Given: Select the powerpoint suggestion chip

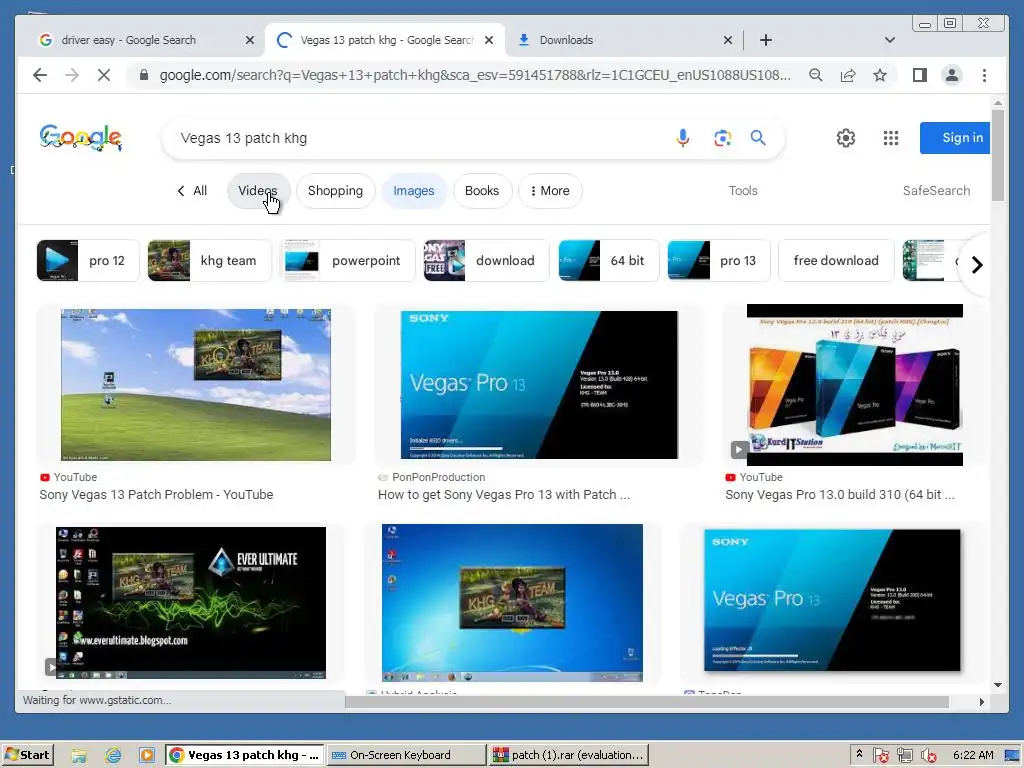Looking at the screenshot, I should click(x=347, y=261).
